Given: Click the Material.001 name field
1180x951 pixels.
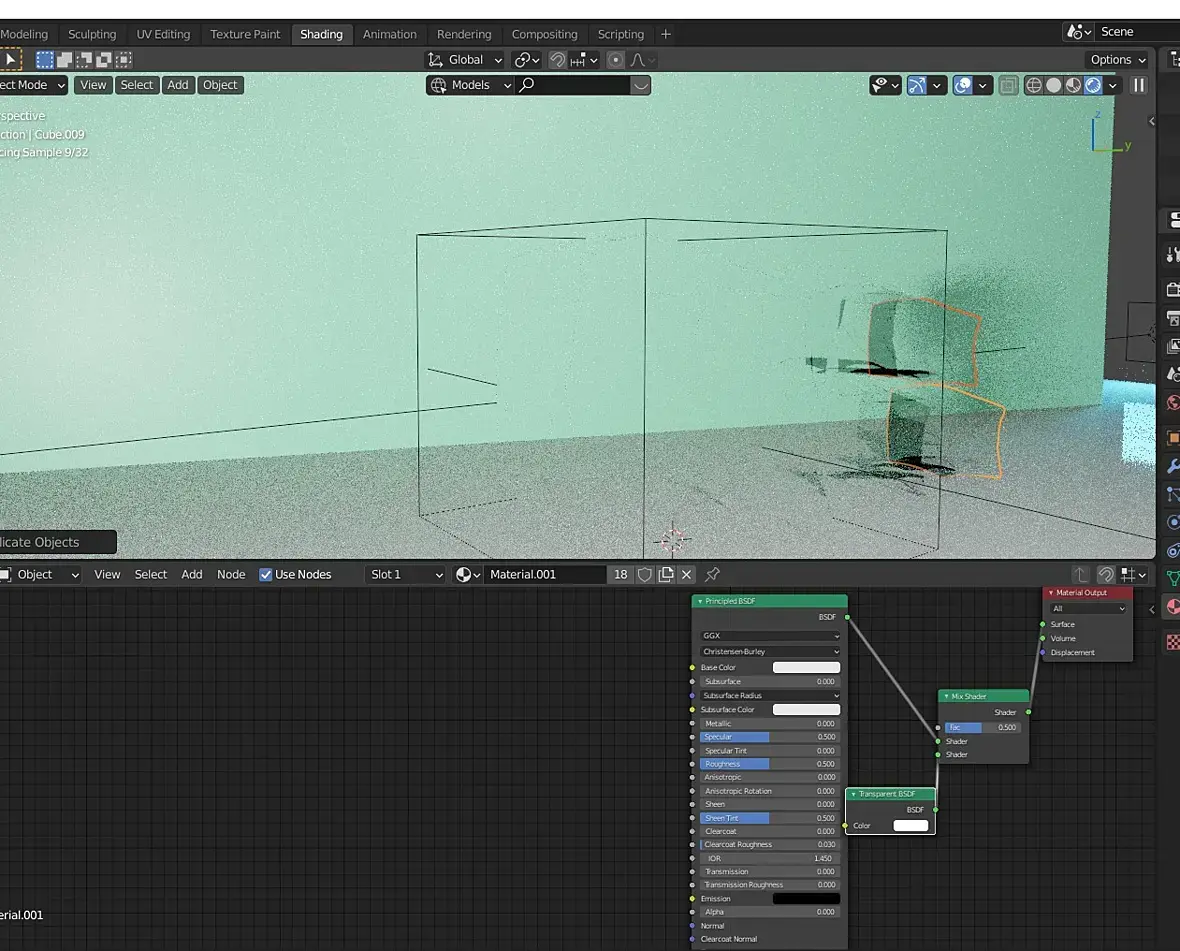Looking at the screenshot, I should (544, 575).
